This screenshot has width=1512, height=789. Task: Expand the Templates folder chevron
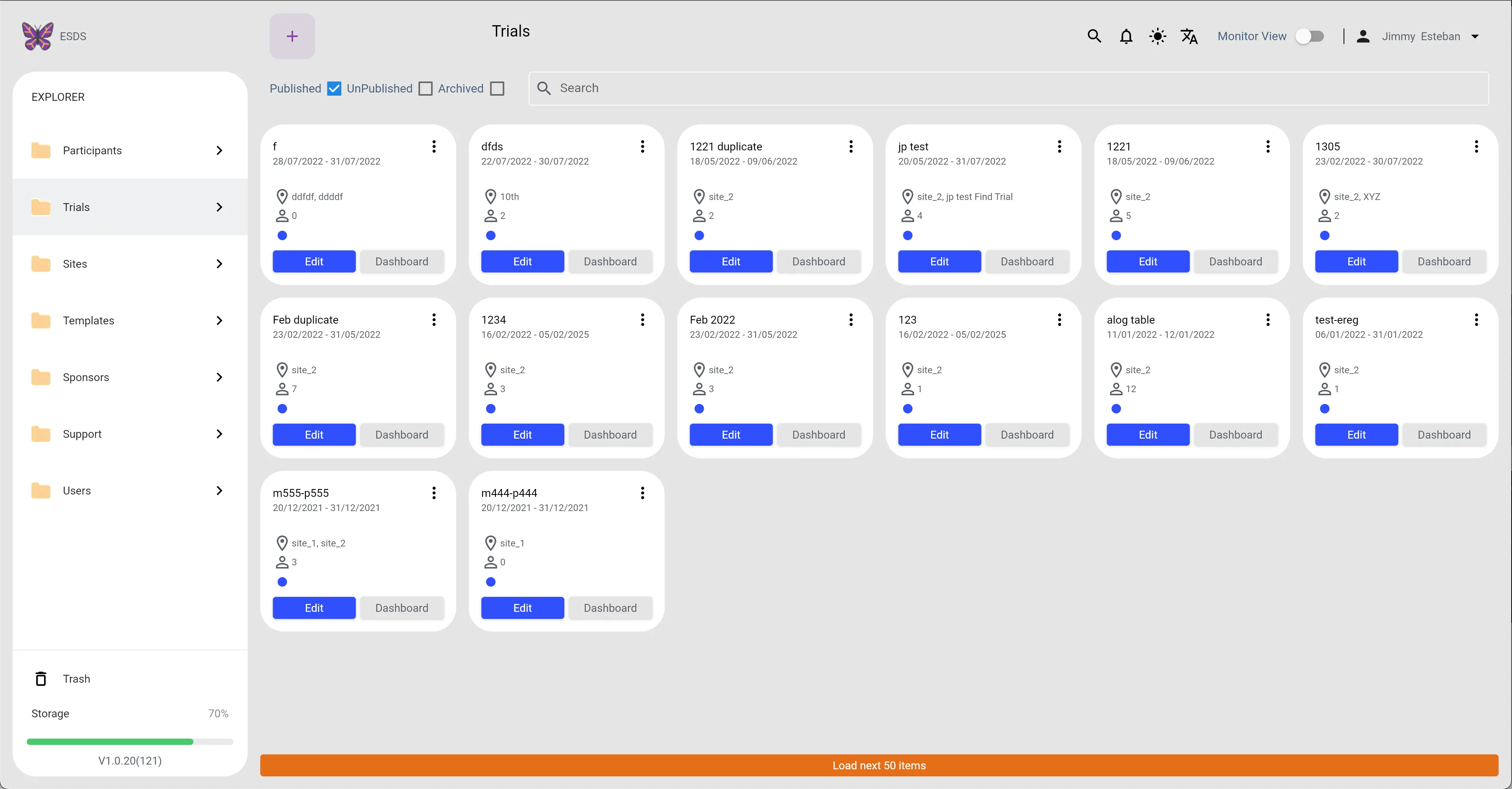pos(219,320)
